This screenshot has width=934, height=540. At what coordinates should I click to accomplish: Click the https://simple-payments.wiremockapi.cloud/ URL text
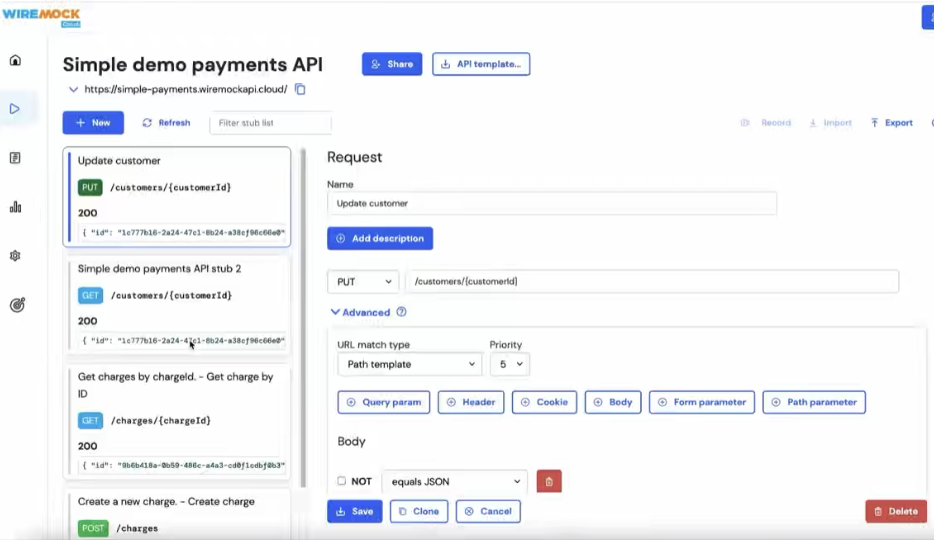tap(186, 89)
